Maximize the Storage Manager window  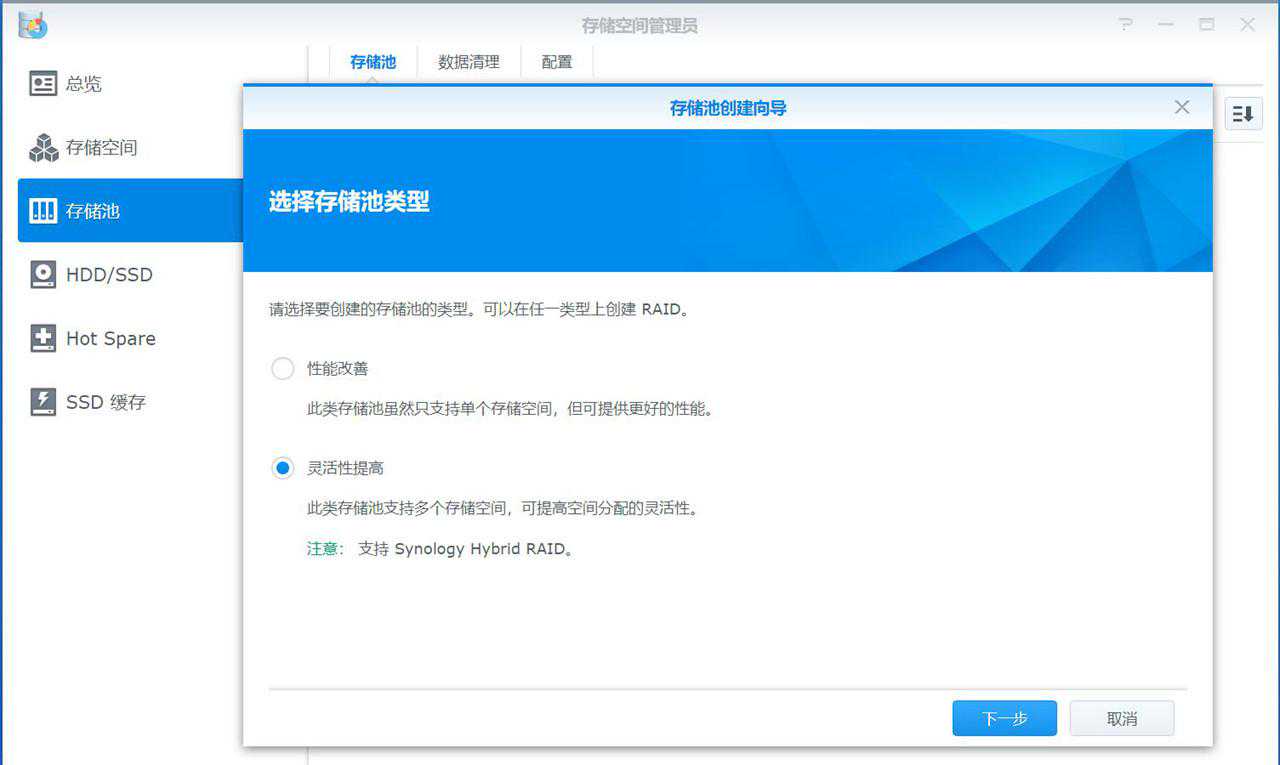1207,25
